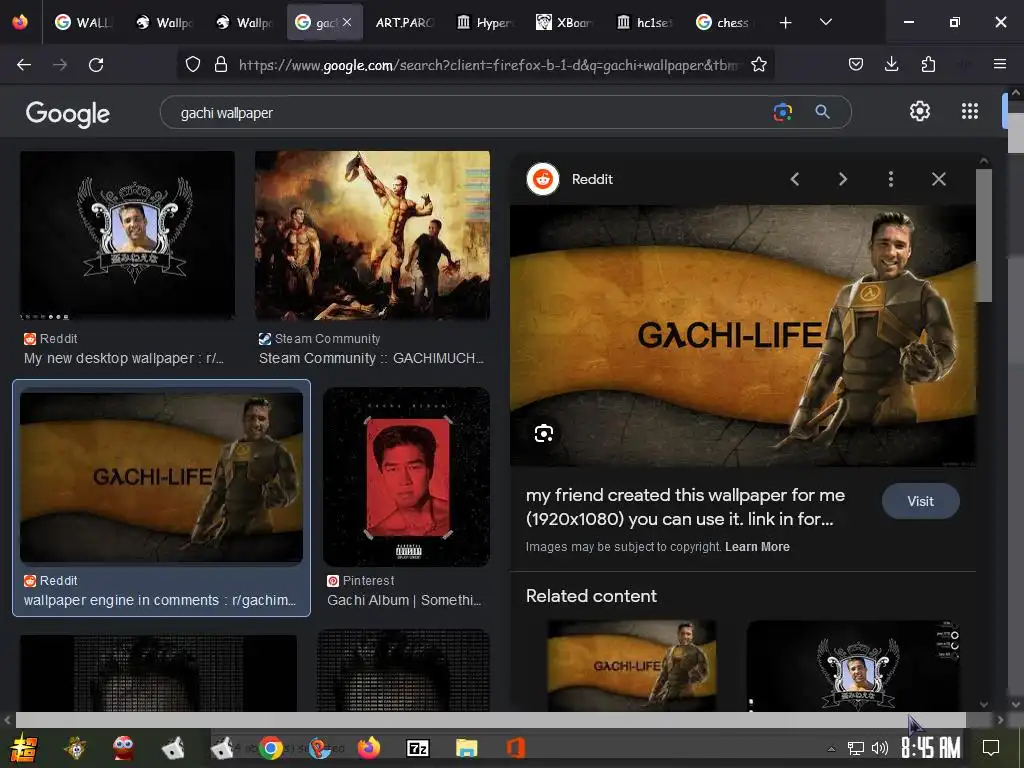Open related GACHI-LIFE thumbnail
Image resolution: width=1024 pixels, height=768 pixels.
click(x=632, y=665)
